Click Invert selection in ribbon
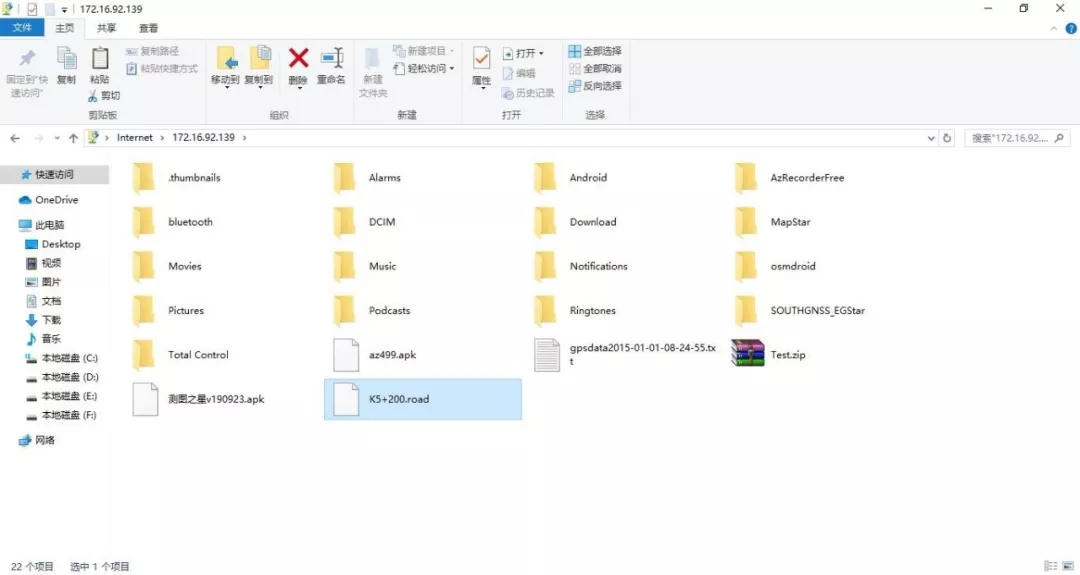Viewport: 1080px width, 575px height. tap(595, 85)
